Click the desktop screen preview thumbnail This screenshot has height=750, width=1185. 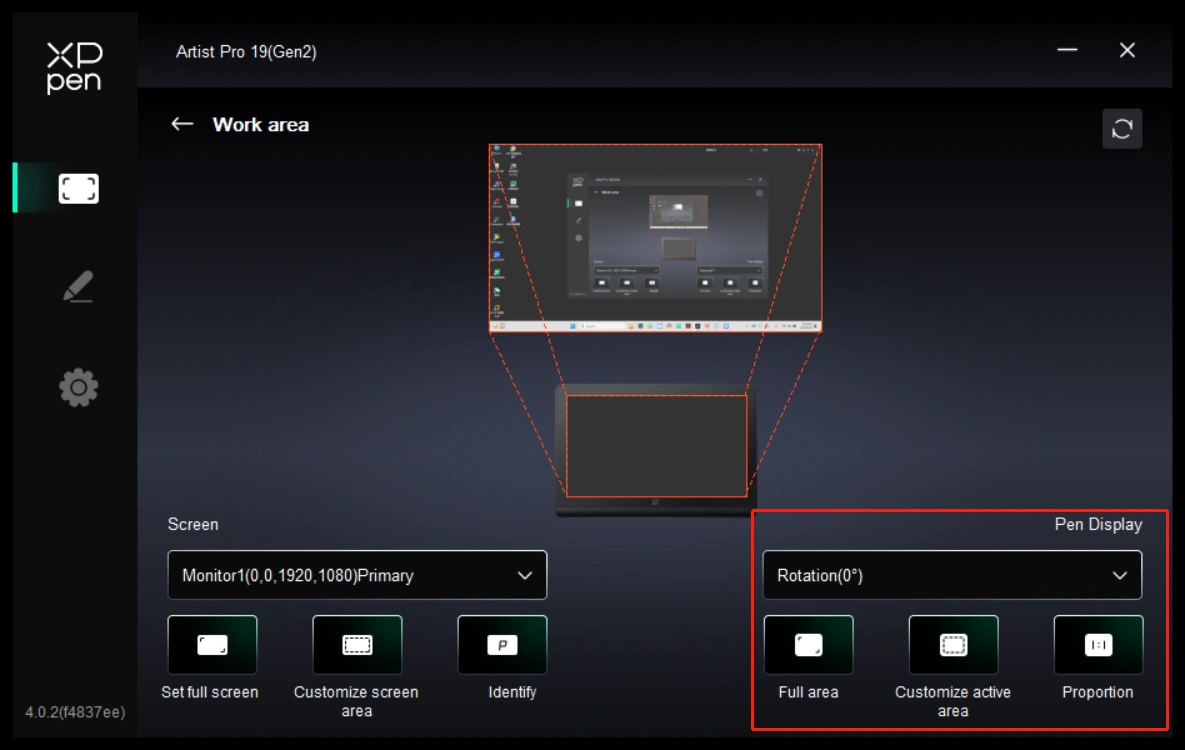click(655, 238)
